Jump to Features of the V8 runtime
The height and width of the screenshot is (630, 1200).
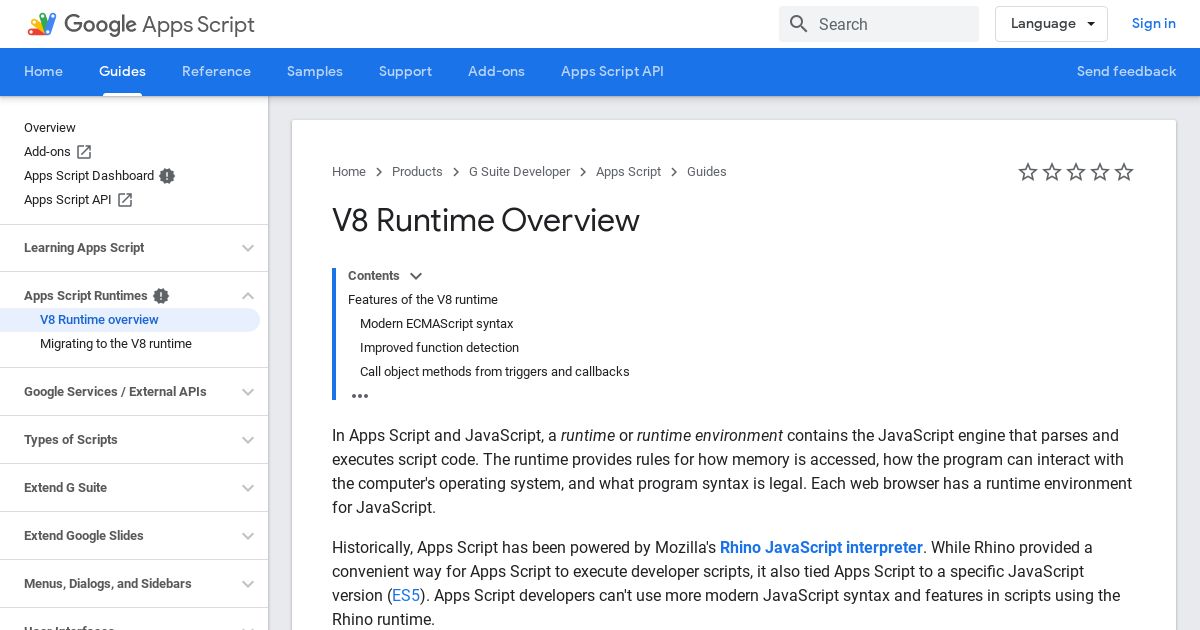coord(423,300)
